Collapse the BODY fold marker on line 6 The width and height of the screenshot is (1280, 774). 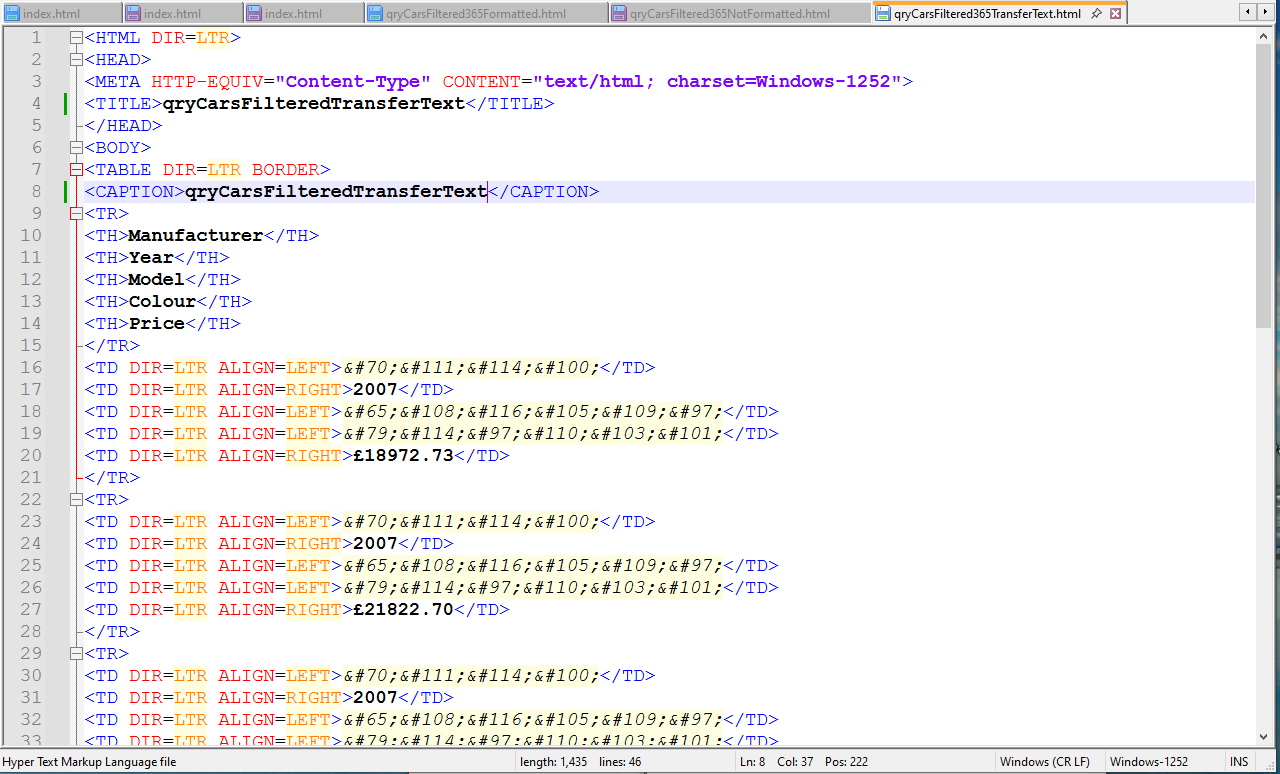click(76, 148)
